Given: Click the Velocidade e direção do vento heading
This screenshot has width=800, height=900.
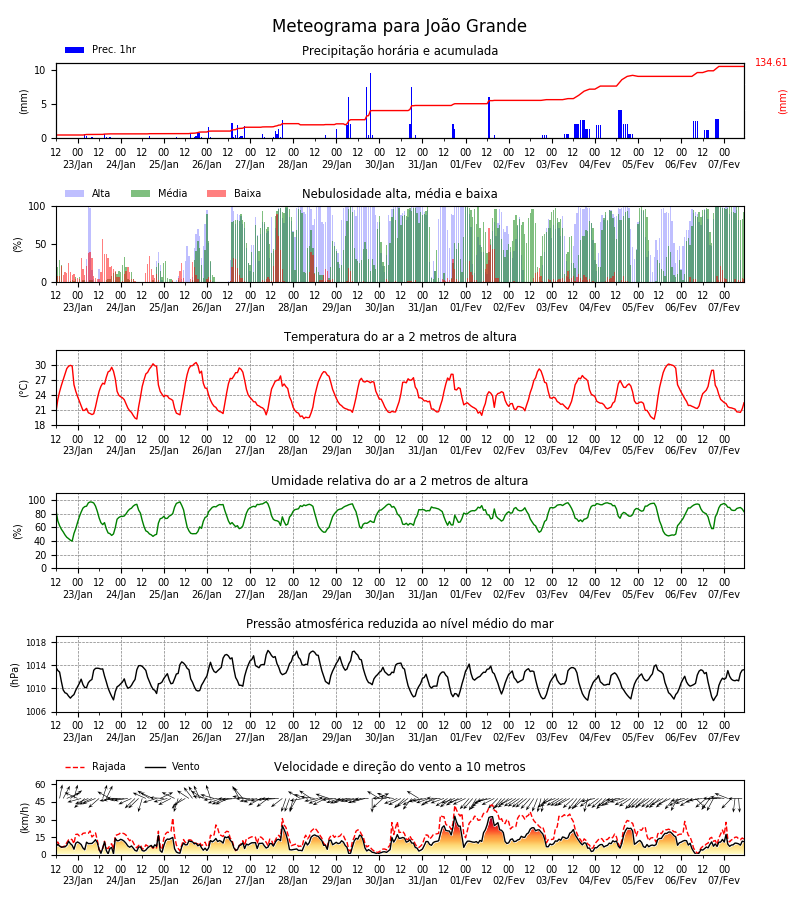Looking at the screenshot, I should click(399, 767).
